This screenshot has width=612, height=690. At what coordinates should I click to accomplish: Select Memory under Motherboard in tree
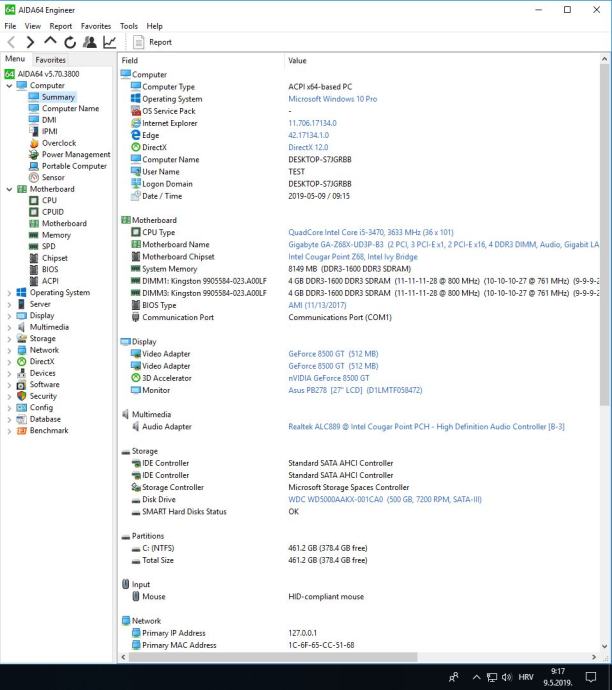tap(56, 235)
